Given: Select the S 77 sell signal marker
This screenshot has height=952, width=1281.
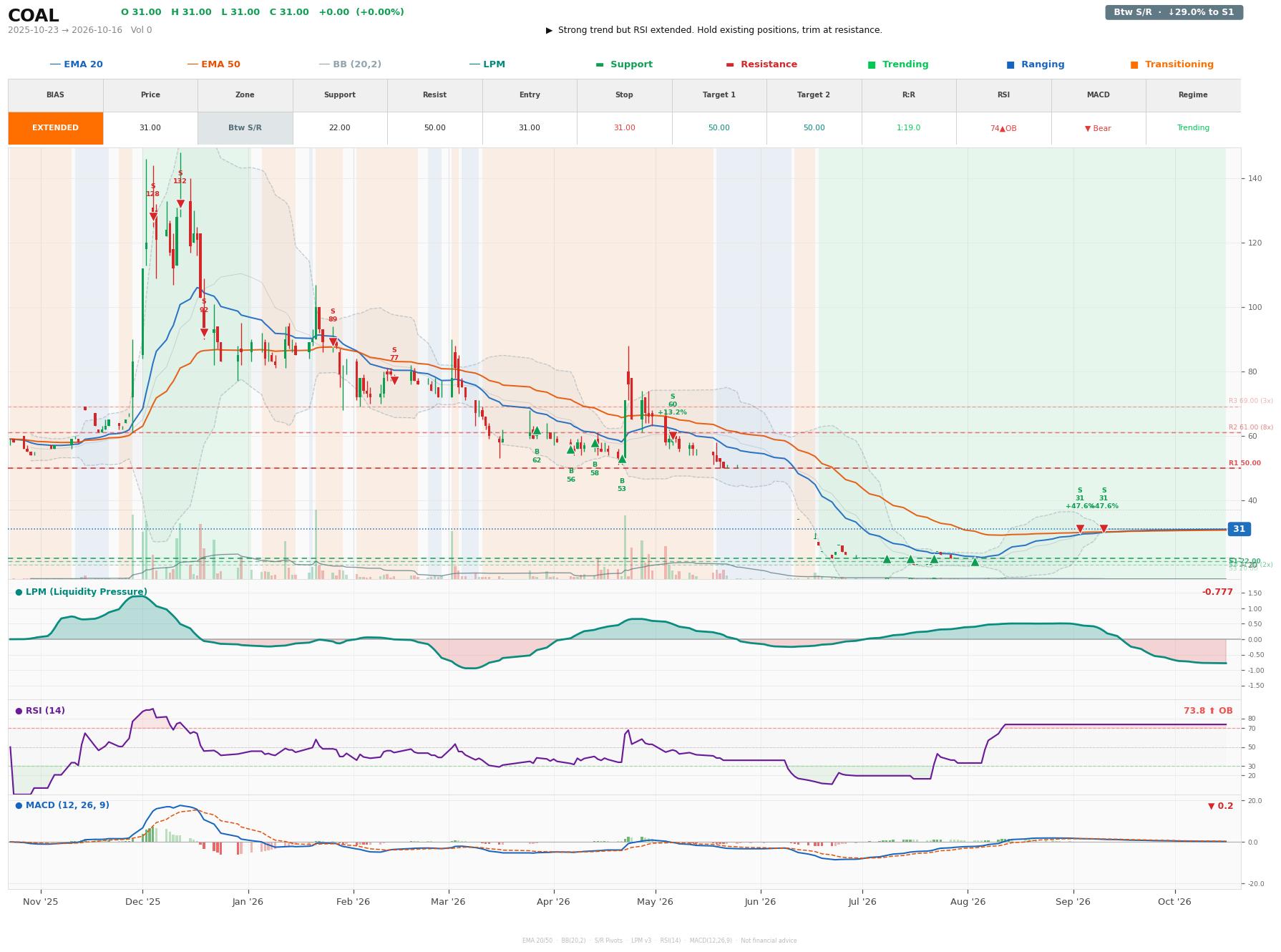Looking at the screenshot, I should point(394,381).
